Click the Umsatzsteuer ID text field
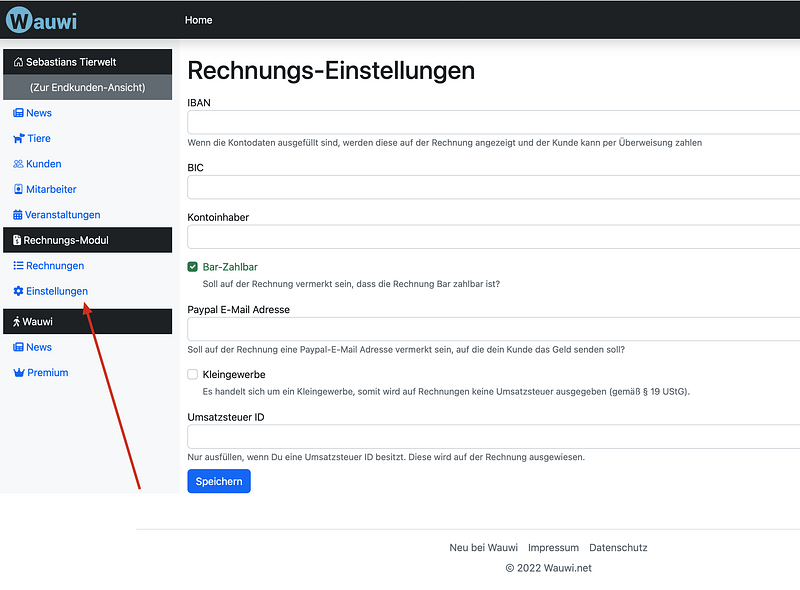Viewport: 800px width, 590px height. coord(493,437)
